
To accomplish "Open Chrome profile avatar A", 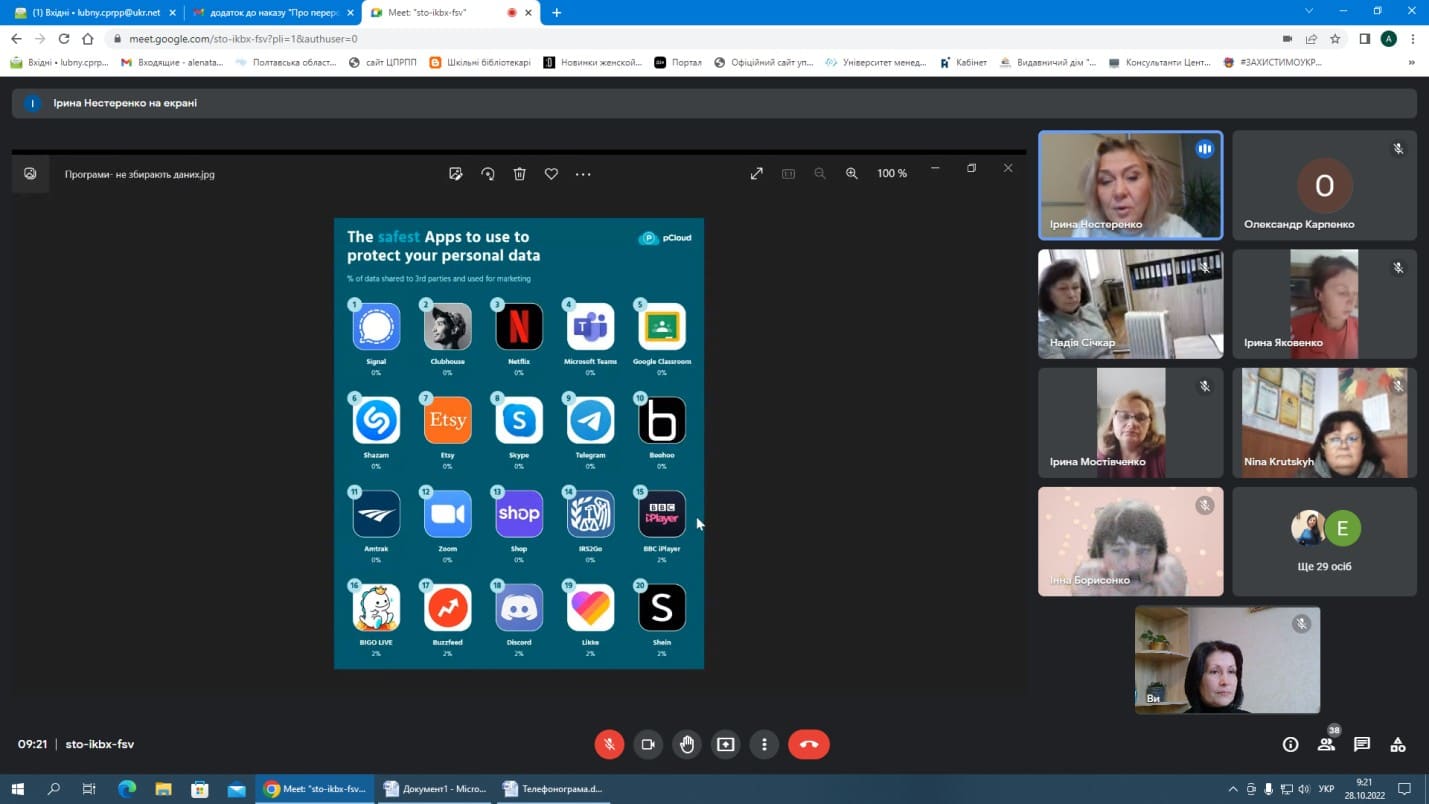I will pos(1389,39).
